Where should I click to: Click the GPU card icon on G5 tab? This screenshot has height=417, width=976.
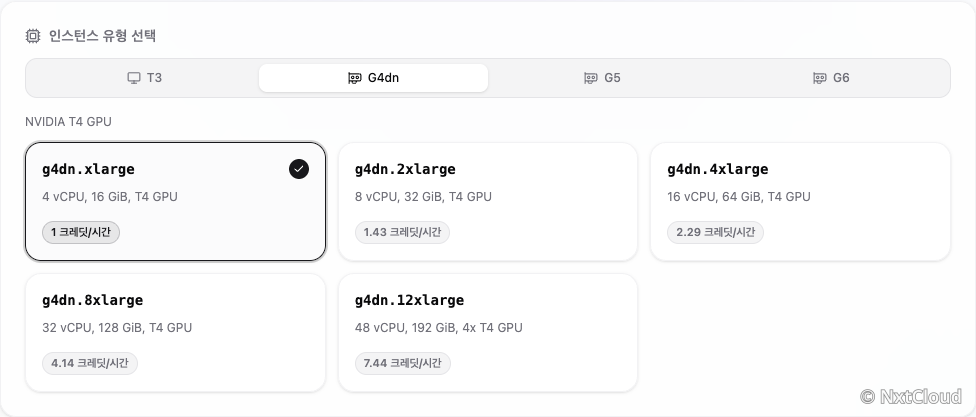(591, 78)
